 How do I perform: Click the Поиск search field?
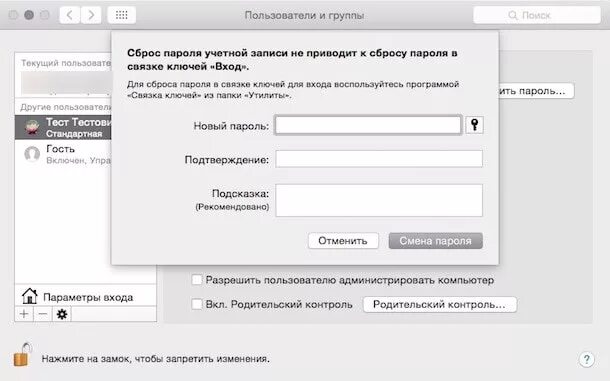point(537,15)
